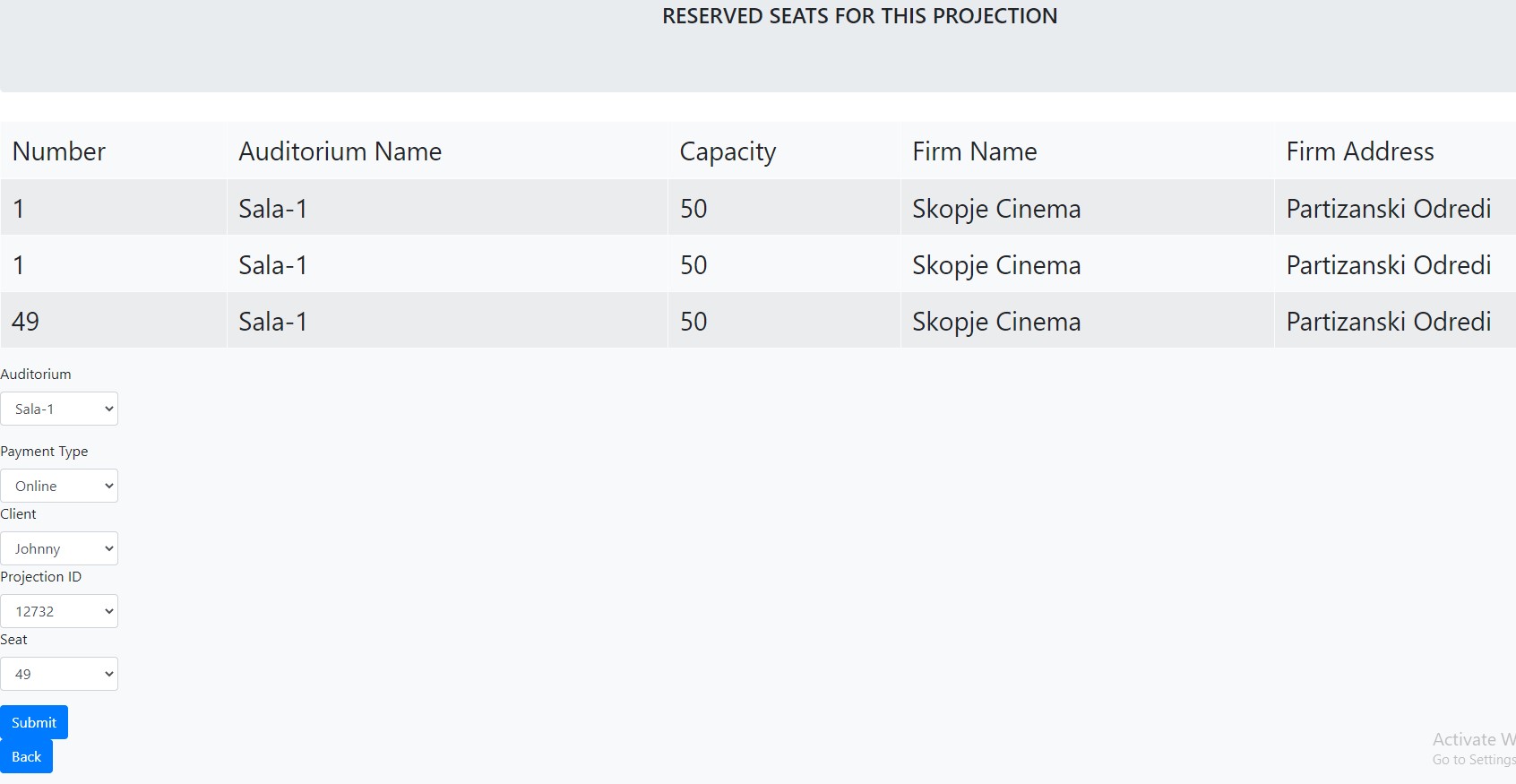This screenshot has width=1516, height=784.
Task: Select the Auditorium Name column header
Action: click(340, 151)
